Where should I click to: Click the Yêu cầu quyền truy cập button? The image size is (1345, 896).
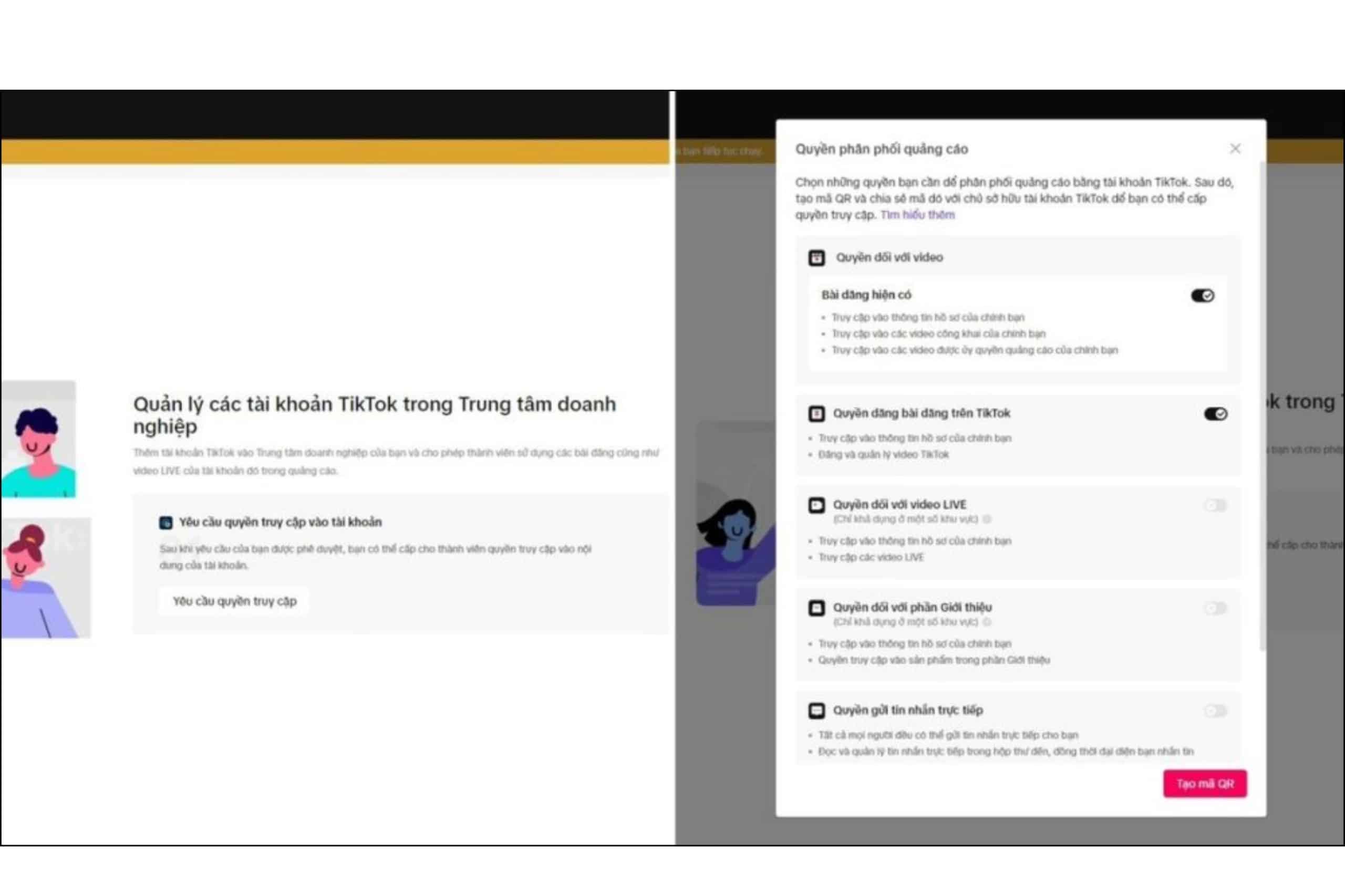[234, 601]
